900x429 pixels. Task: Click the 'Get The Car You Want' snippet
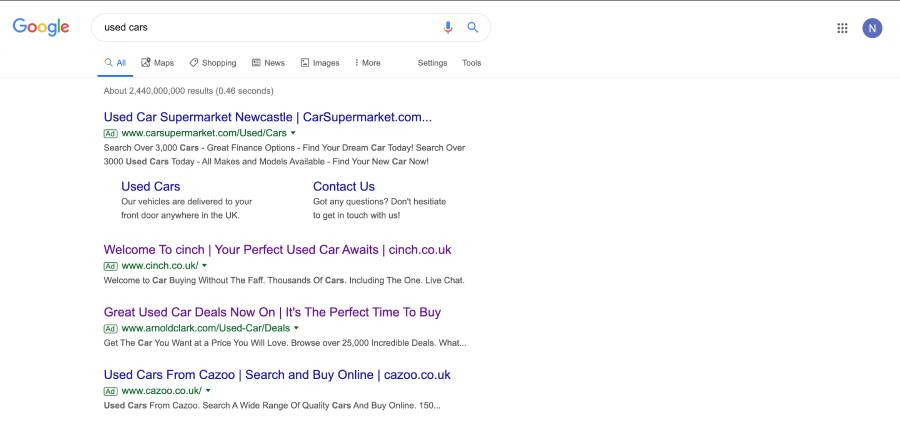click(x=285, y=343)
